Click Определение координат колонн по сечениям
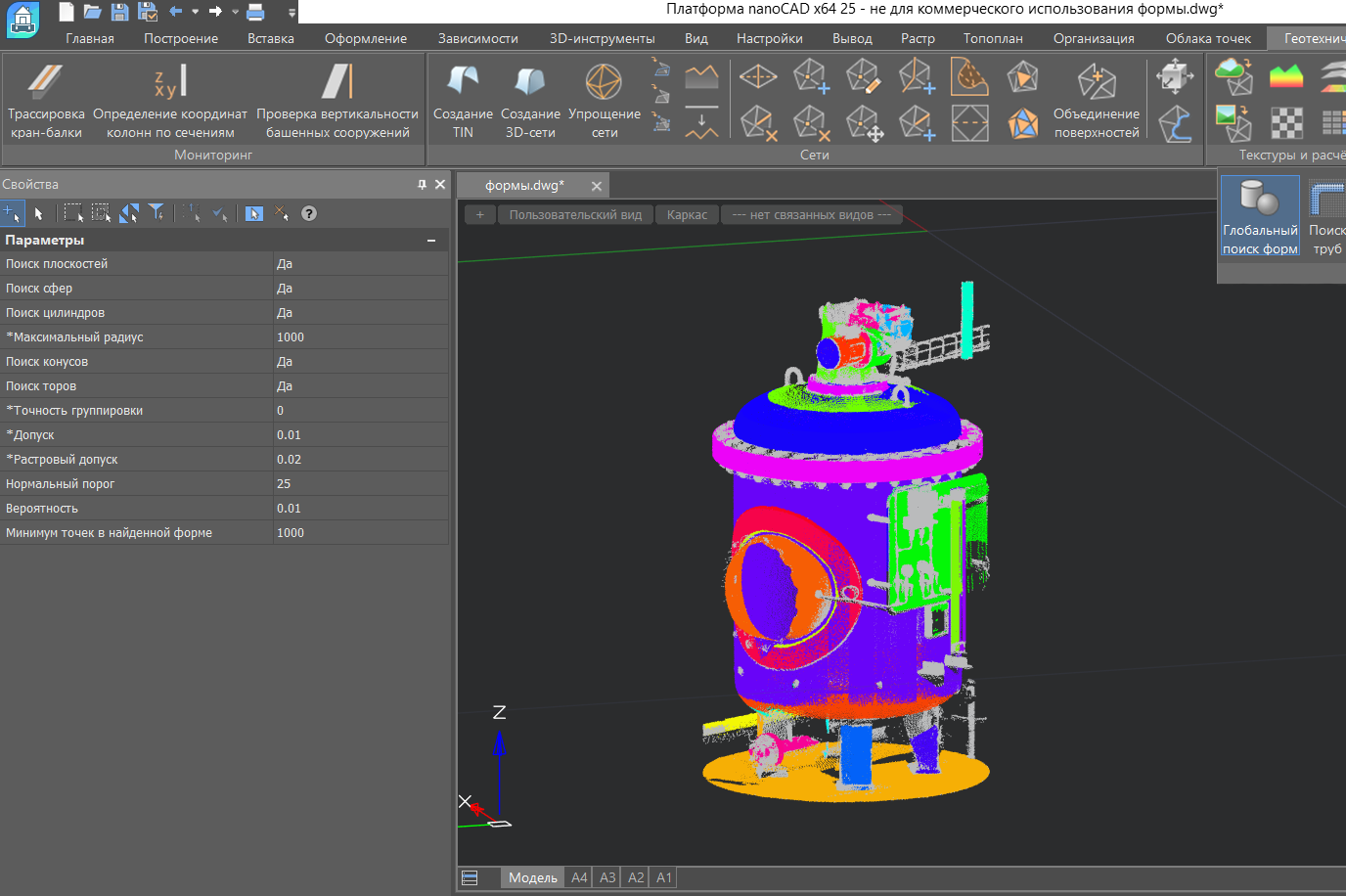Image resolution: width=1346 pixels, height=896 pixels. tap(170, 98)
